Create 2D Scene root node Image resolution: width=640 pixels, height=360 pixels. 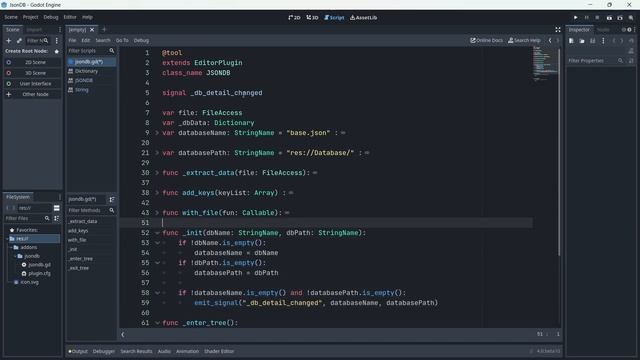tap(32, 62)
